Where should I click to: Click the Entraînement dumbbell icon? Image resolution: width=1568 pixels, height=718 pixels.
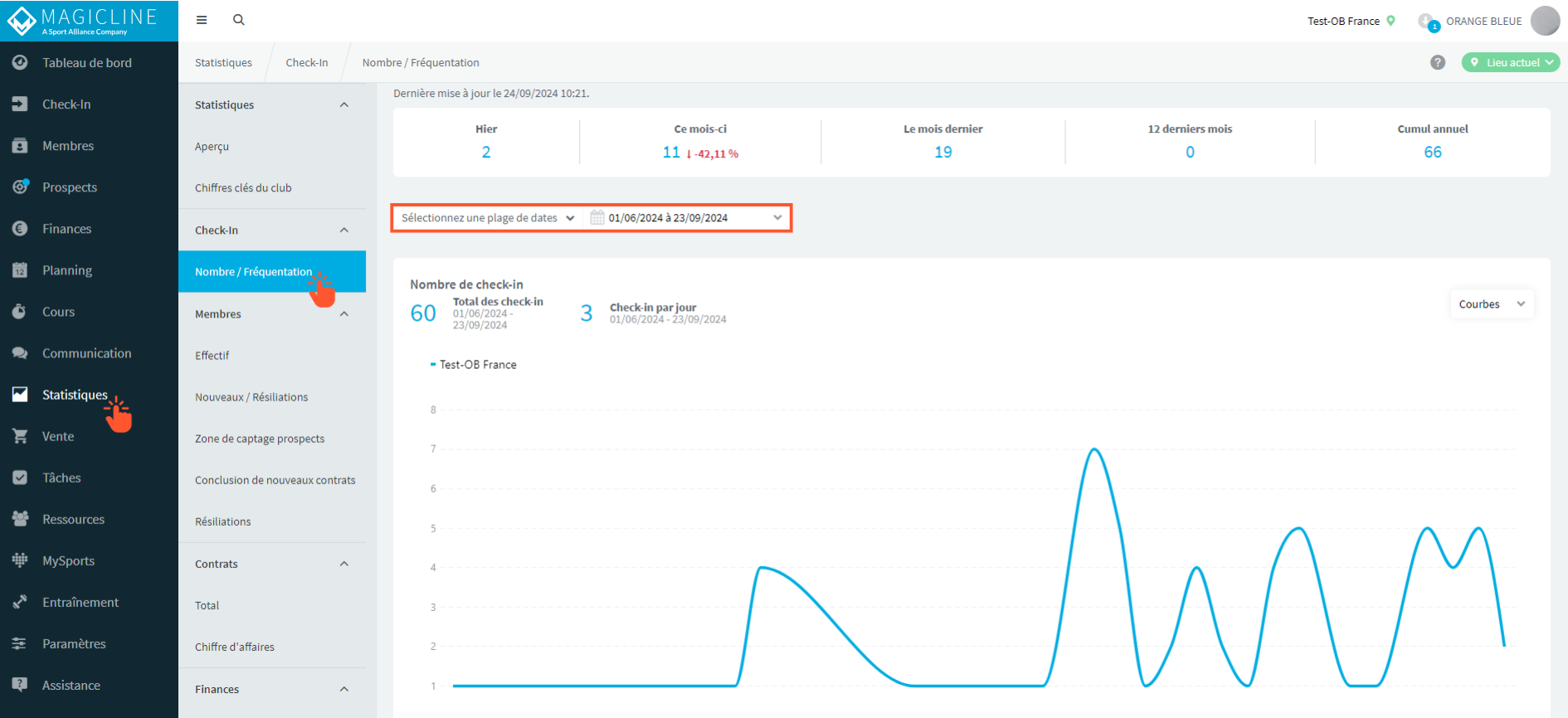(x=20, y=602)
